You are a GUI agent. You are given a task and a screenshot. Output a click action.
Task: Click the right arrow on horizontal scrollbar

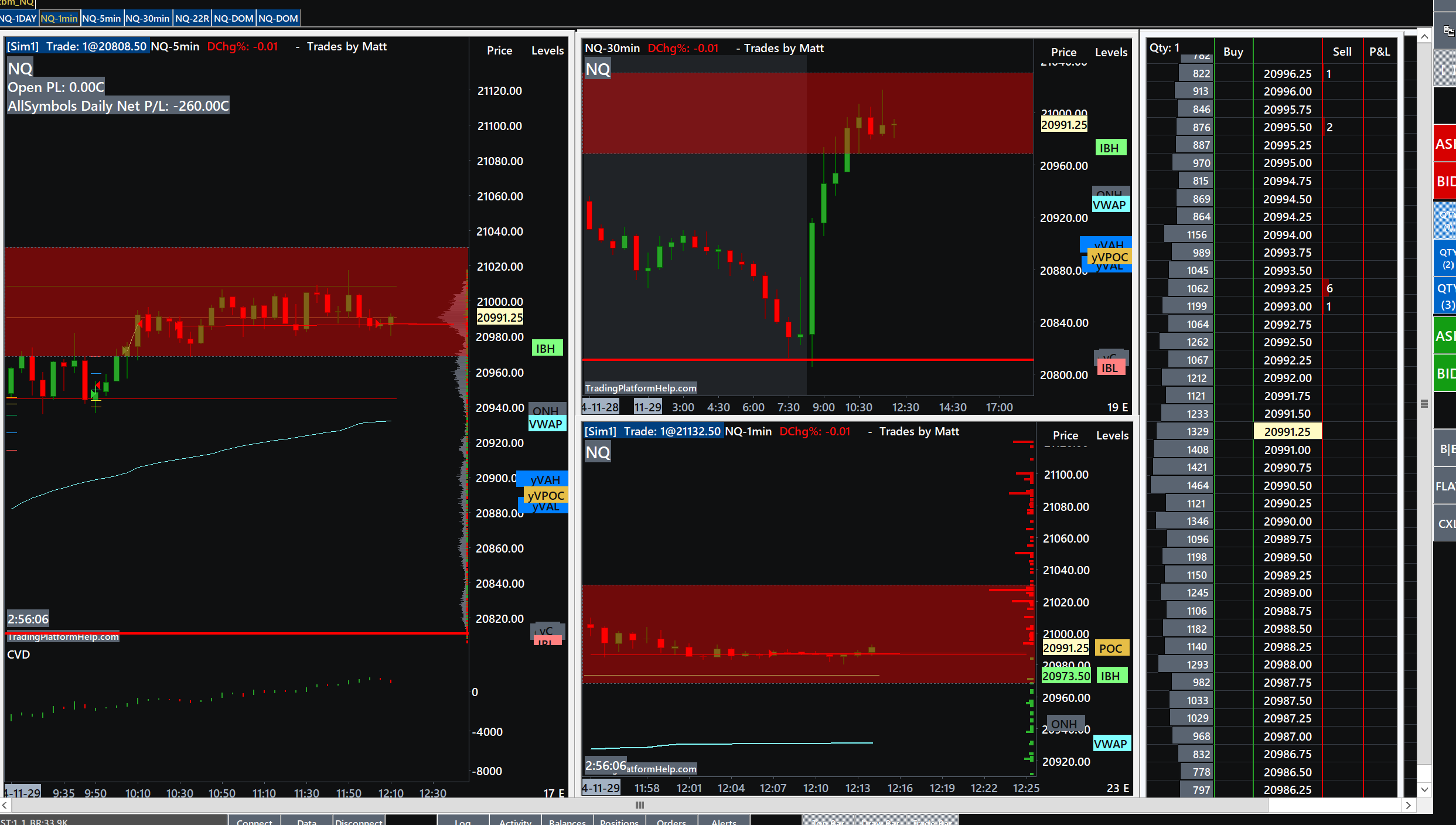1408,805
